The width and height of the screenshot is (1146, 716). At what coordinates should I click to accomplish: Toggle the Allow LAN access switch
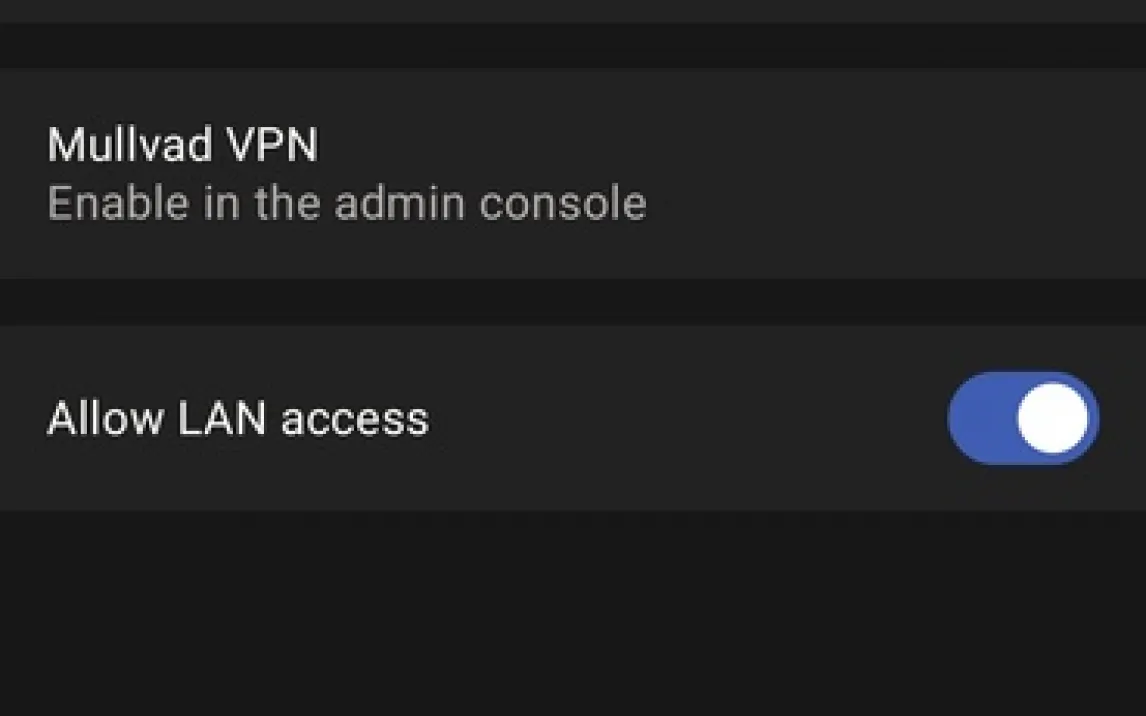tap(1023, 418)
